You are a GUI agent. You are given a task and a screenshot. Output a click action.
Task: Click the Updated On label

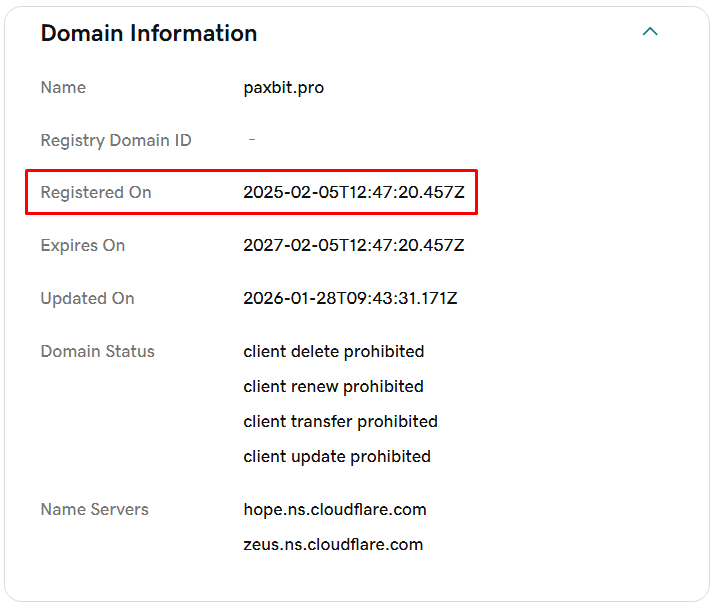click(x=87, y=299)
